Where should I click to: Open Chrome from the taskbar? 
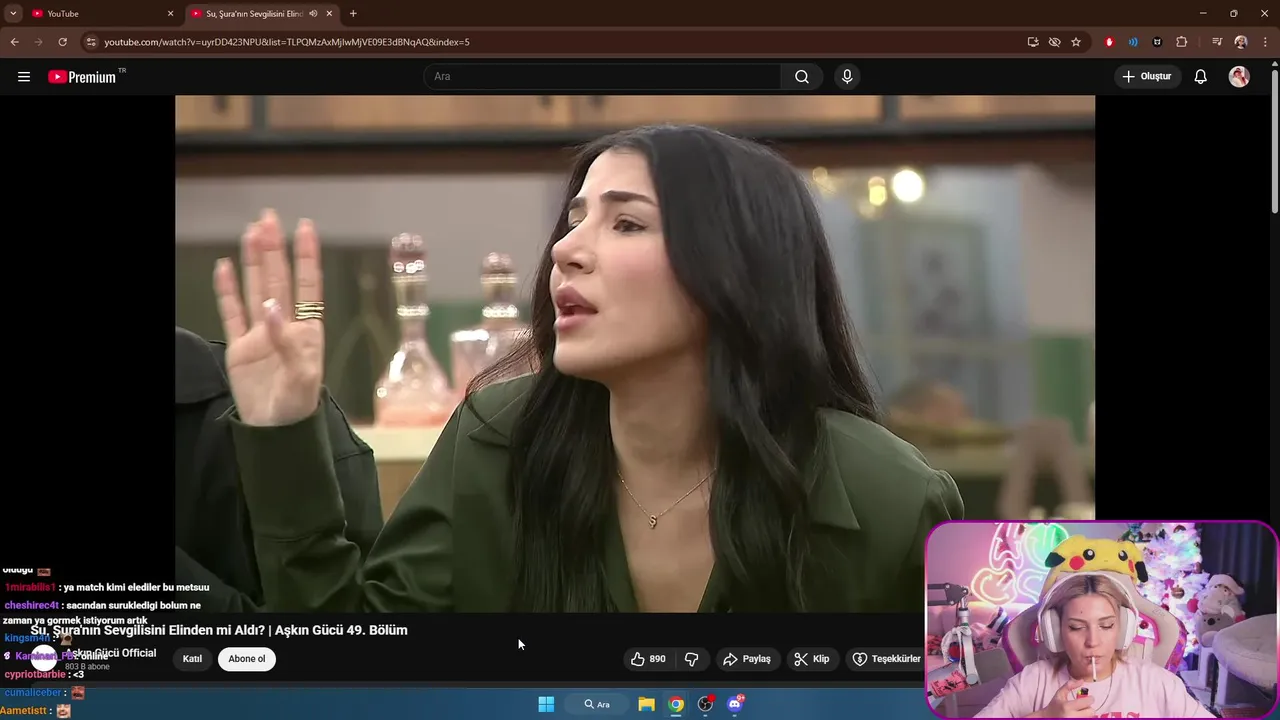pyautogui.click(x=676, y=704)
